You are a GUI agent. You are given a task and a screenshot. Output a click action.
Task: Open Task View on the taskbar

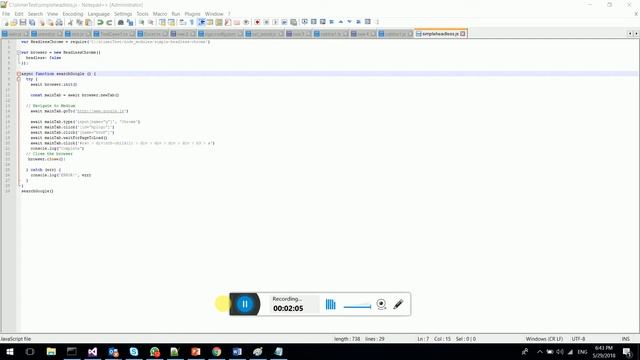pos(30,351)
